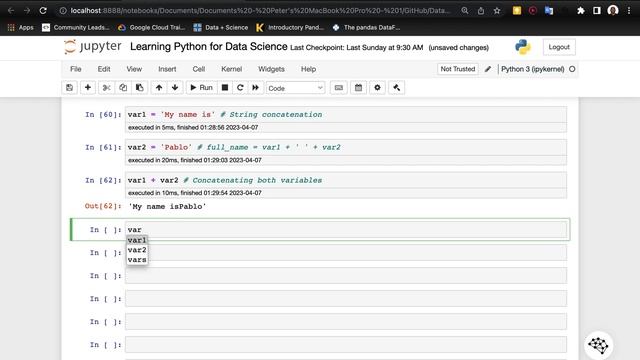Click cell 62 concatenating both variables
Image resolution: width=640 pixels, height=360 pixels.
point(346,180)
